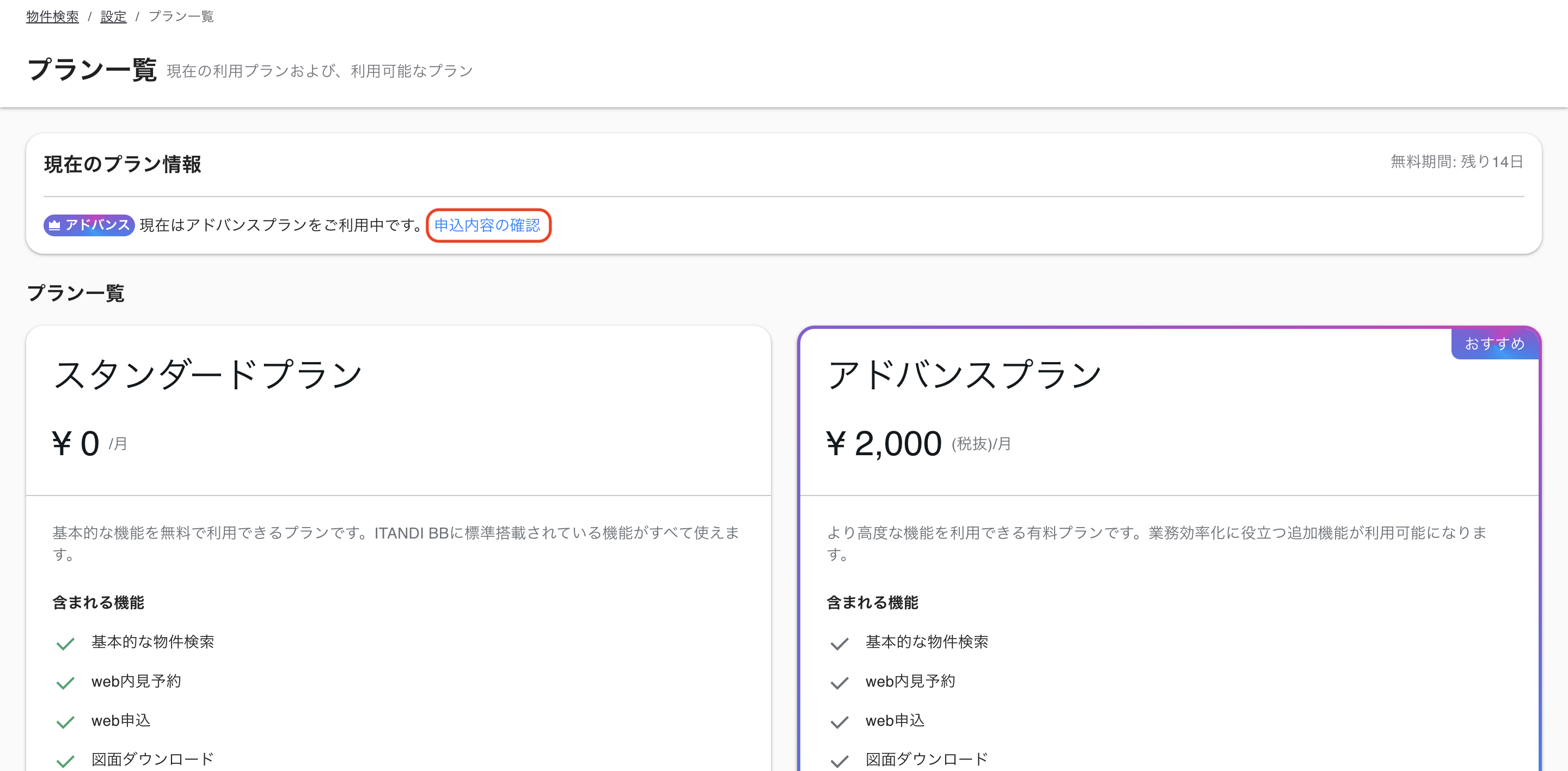
Task: Click the プラン一覧 section heading above the plan cards
Action: coord(76,293)
